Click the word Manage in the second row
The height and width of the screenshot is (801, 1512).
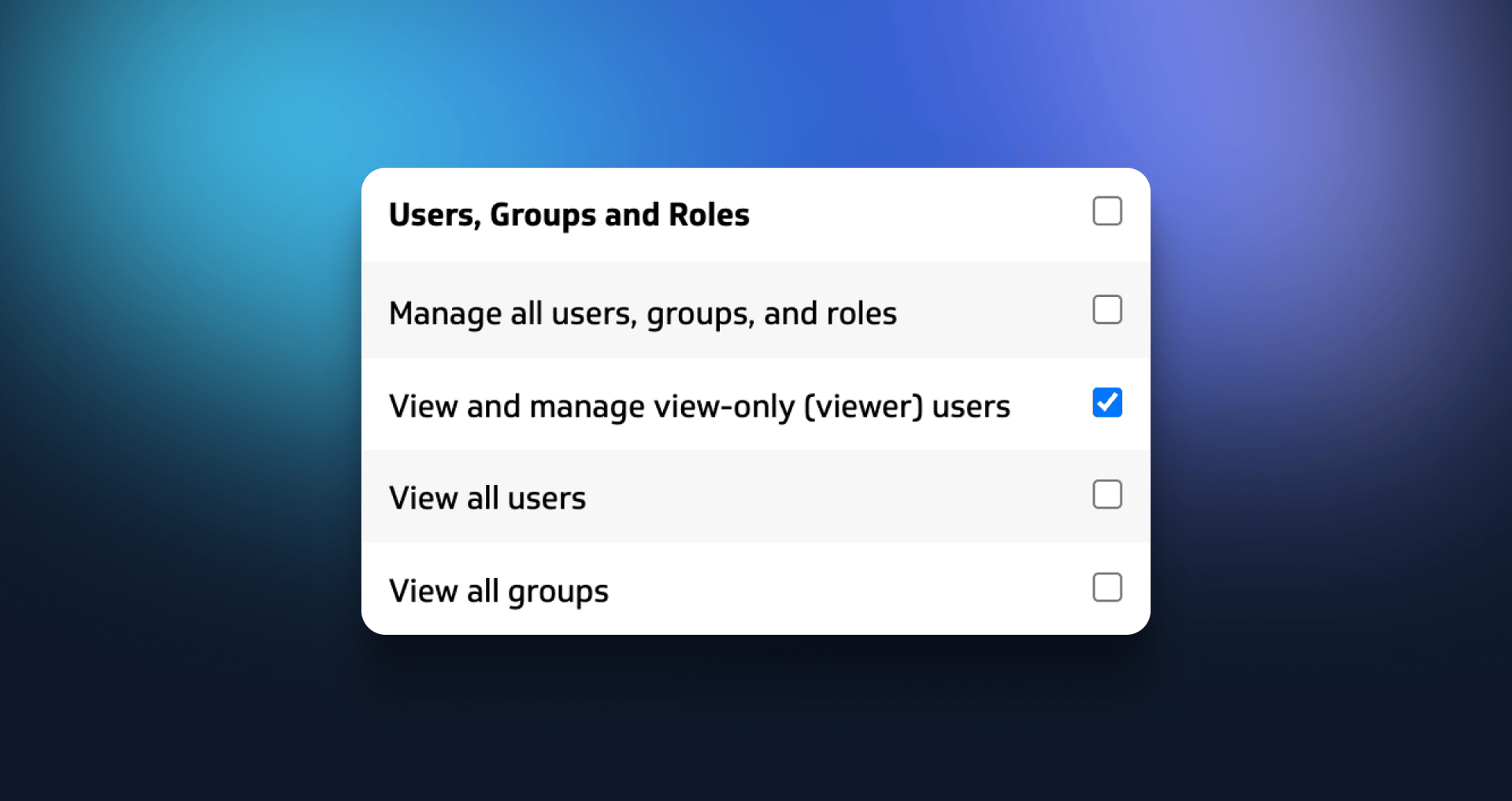pos(445,313)
